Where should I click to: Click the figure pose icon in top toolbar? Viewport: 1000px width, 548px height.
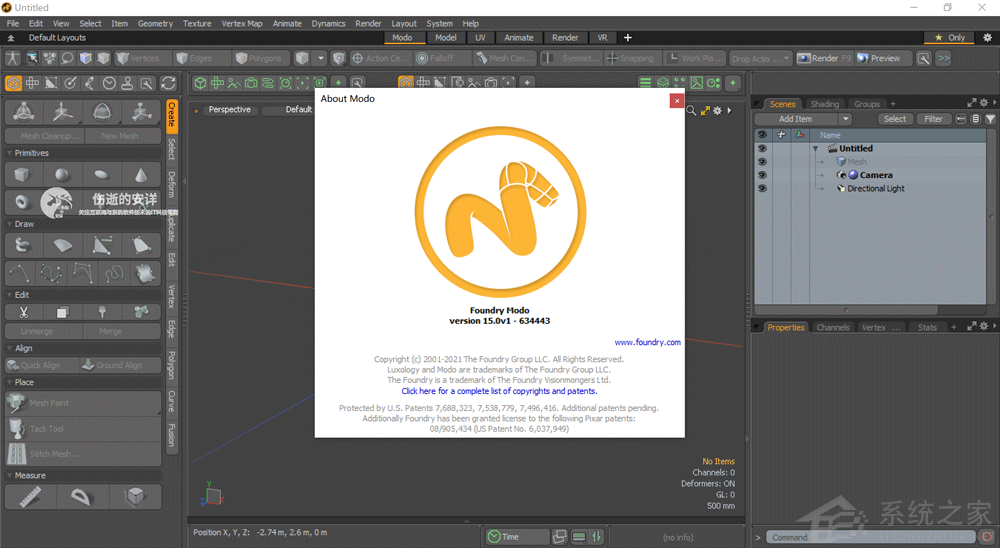coord(13,58)
